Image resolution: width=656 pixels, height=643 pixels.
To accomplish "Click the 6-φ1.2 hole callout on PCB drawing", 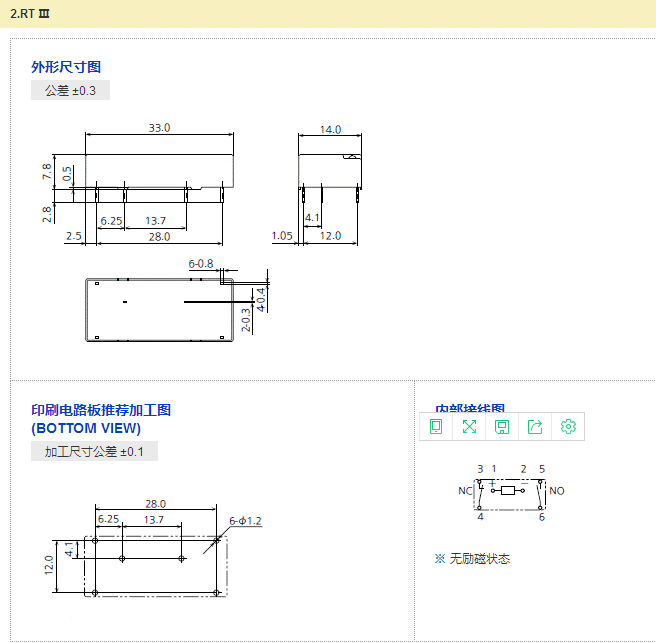I will (245, 521).
